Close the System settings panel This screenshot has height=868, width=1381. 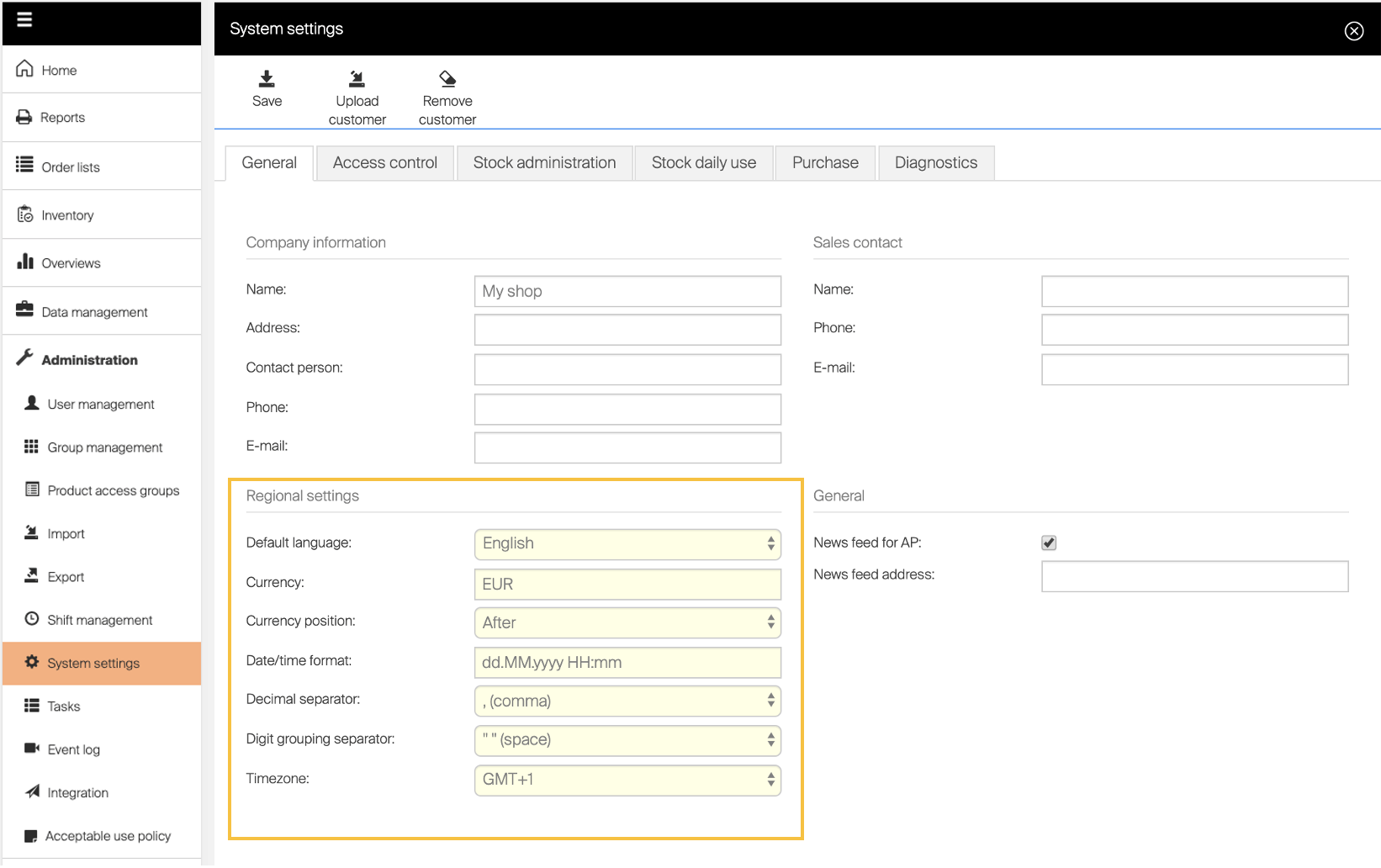coord(1353,31)
